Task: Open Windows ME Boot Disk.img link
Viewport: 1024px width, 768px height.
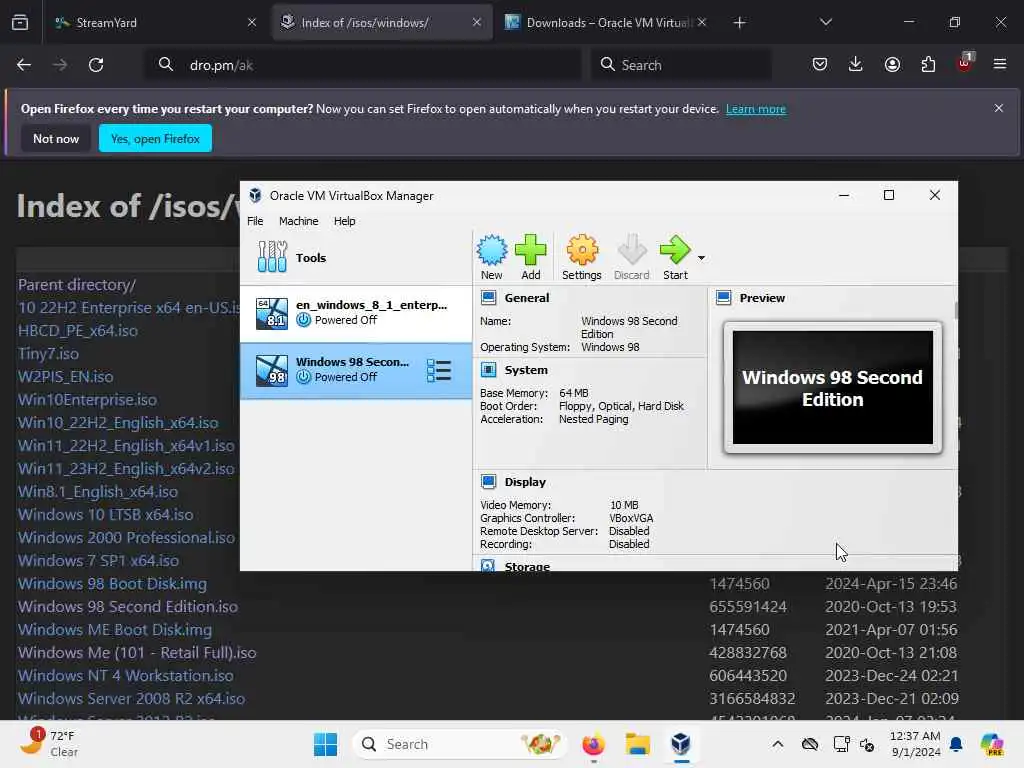Action: [115, 630]
